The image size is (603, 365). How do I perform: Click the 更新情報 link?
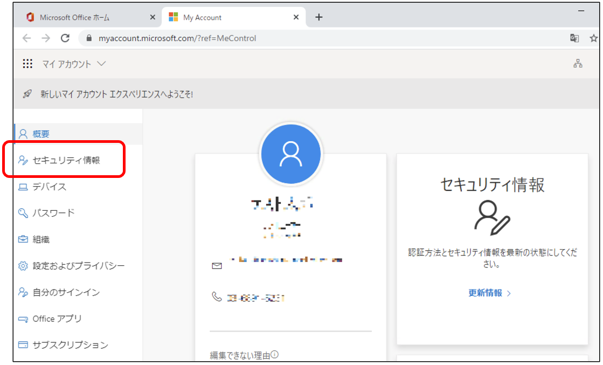485,293
